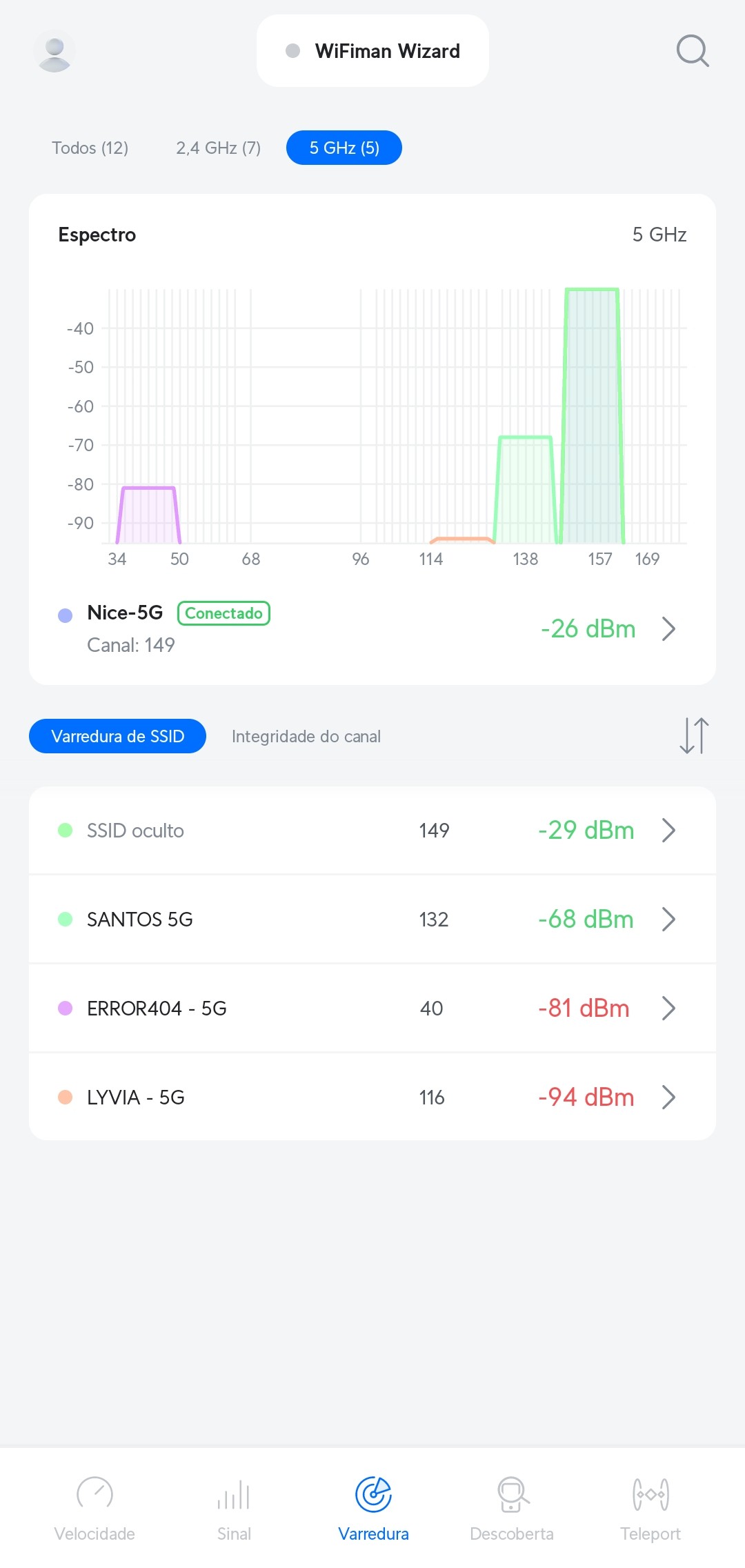
Task: Switch filter to 2,4 GHz (7)
Action: point(218,148)
